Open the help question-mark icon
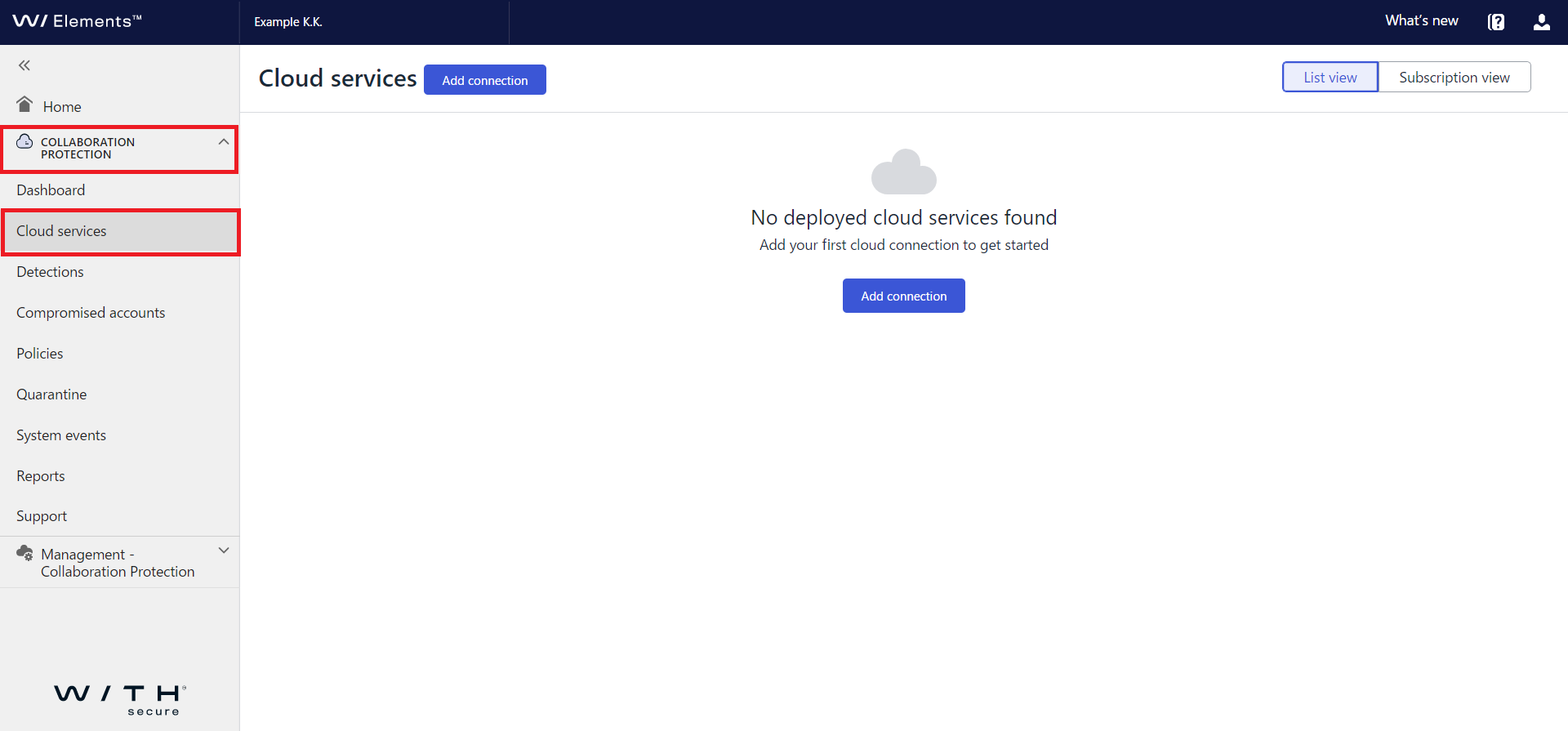1568x731 pixels. tap(1496, 22)
